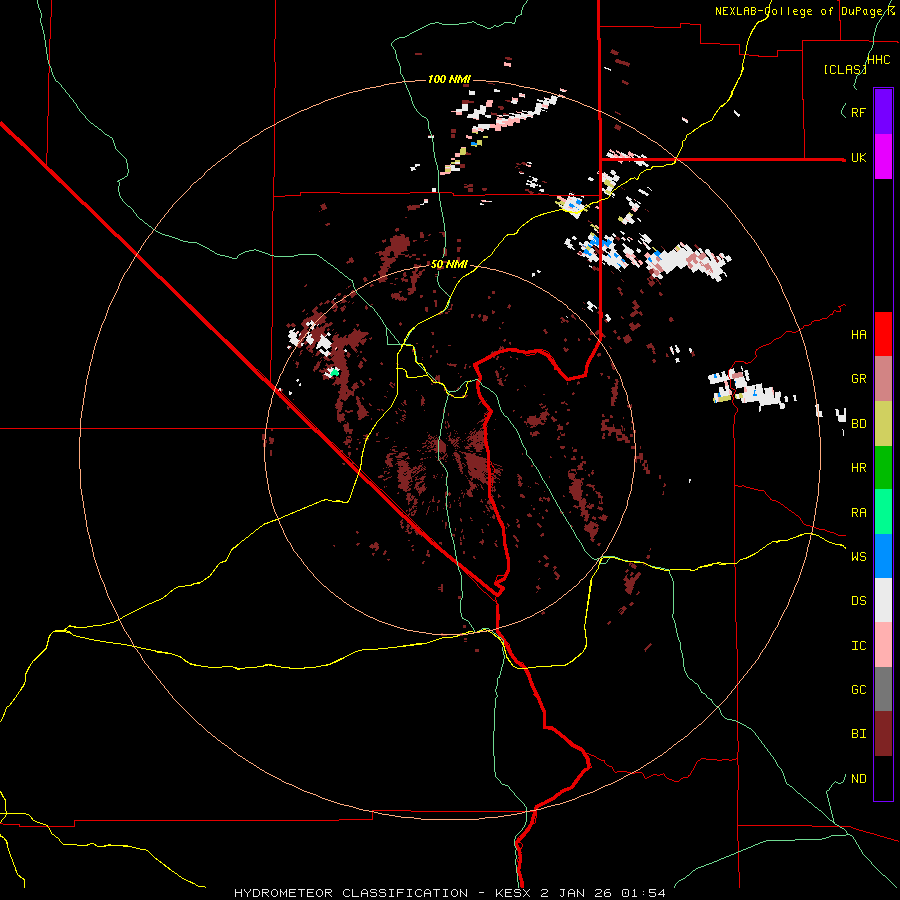
Task: Click the HR legend label
Action: 858,468
